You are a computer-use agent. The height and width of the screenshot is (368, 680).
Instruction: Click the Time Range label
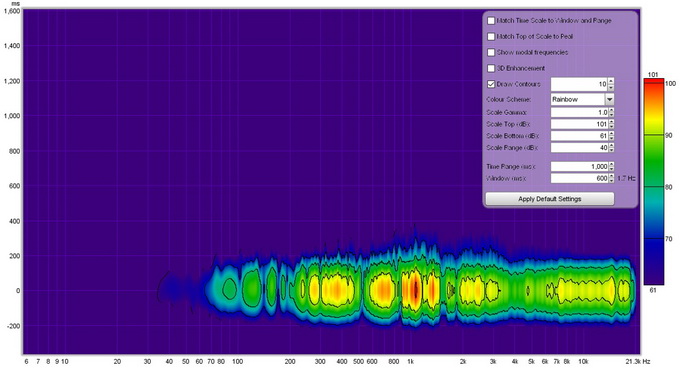[x=510, y=166]
